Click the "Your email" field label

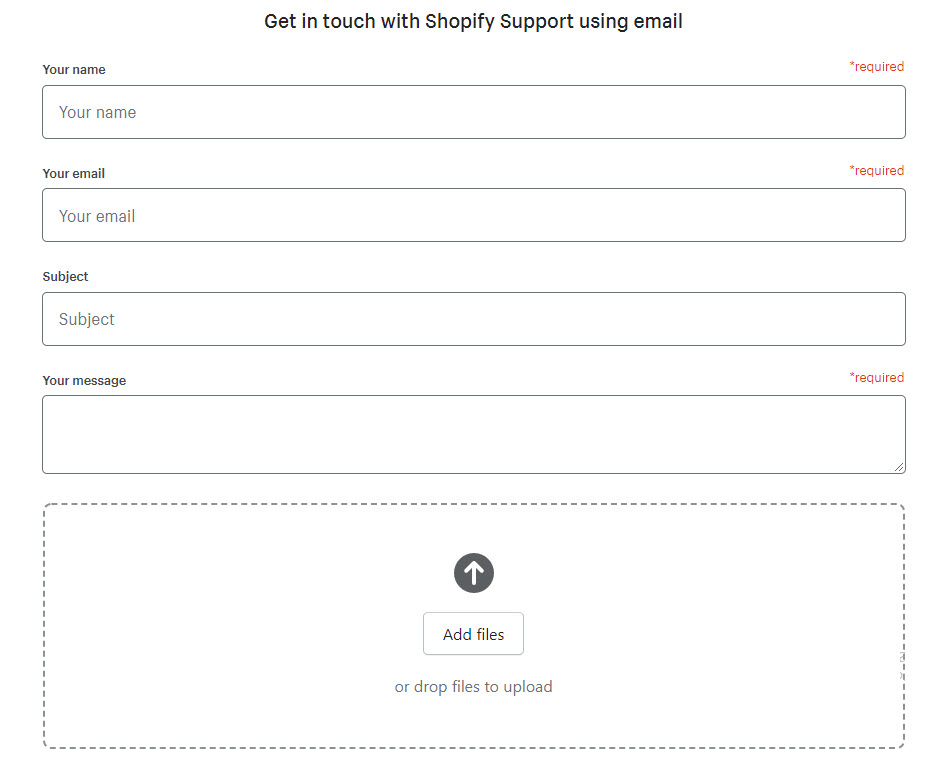pos(74,174)
